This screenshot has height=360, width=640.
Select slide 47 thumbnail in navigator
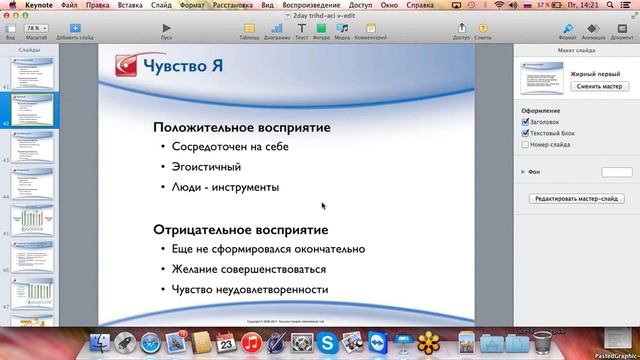coord(32,294)
